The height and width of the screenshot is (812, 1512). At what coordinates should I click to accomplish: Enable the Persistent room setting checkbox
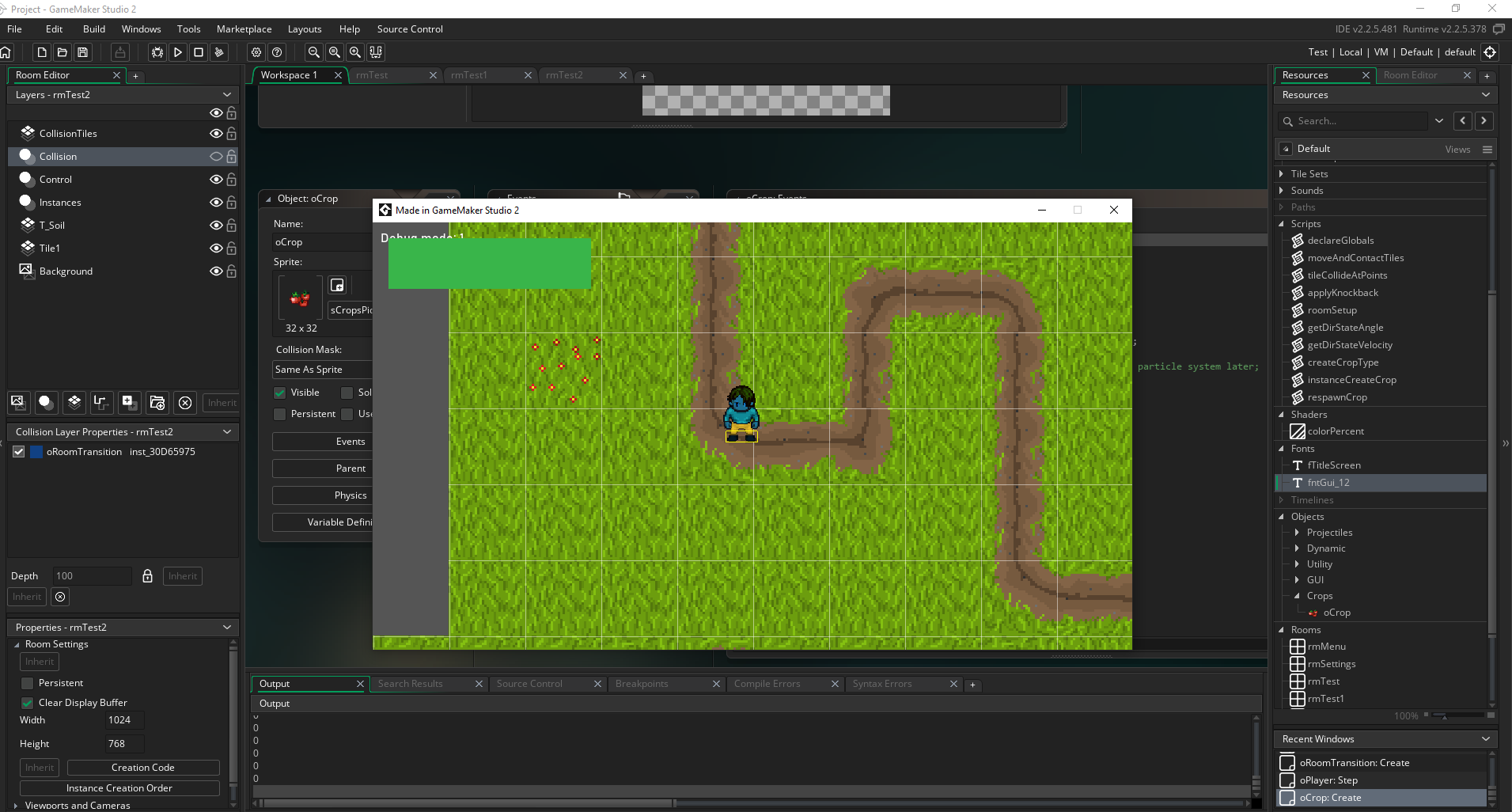[28, 683]
